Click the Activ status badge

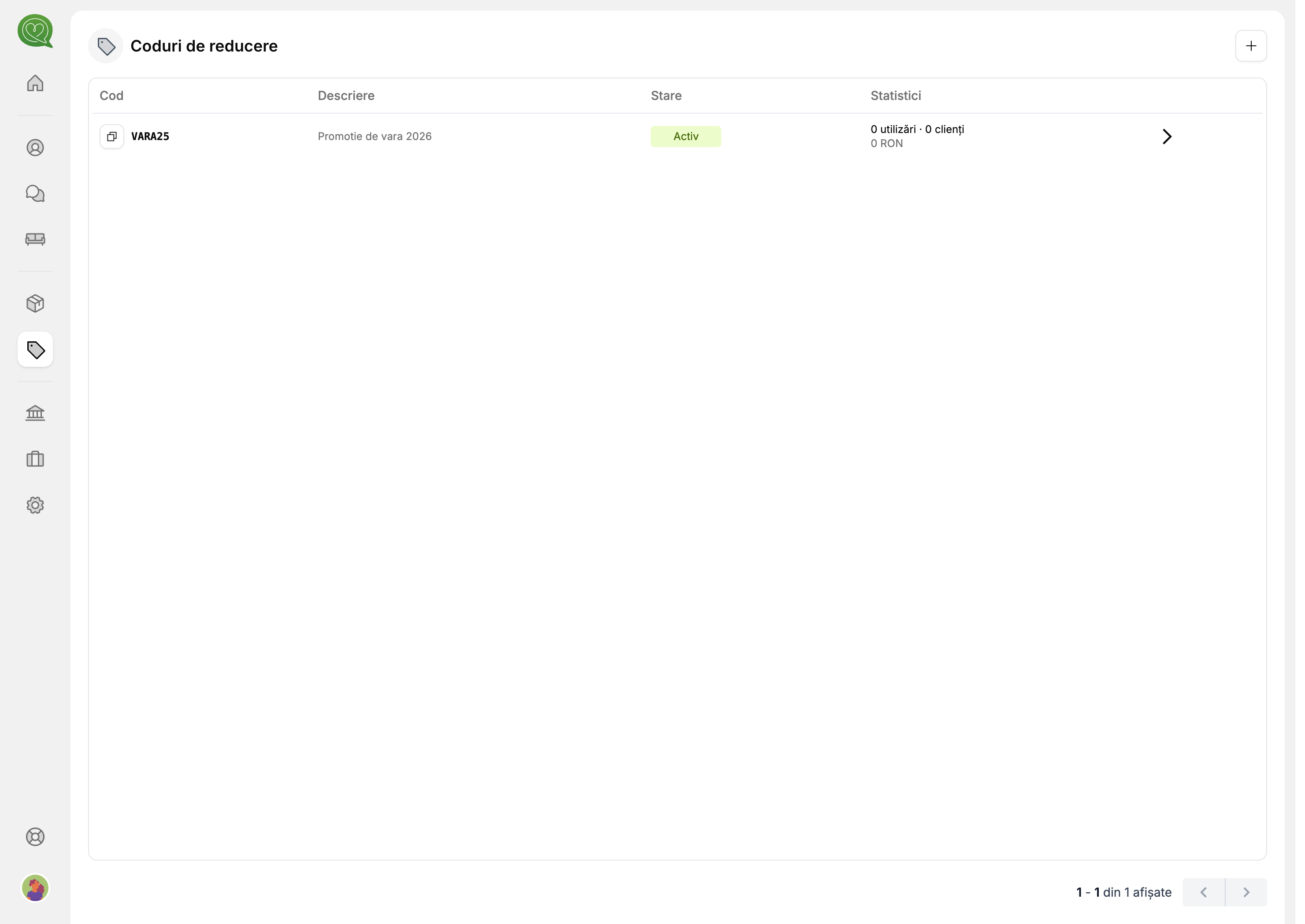point(686,137)
